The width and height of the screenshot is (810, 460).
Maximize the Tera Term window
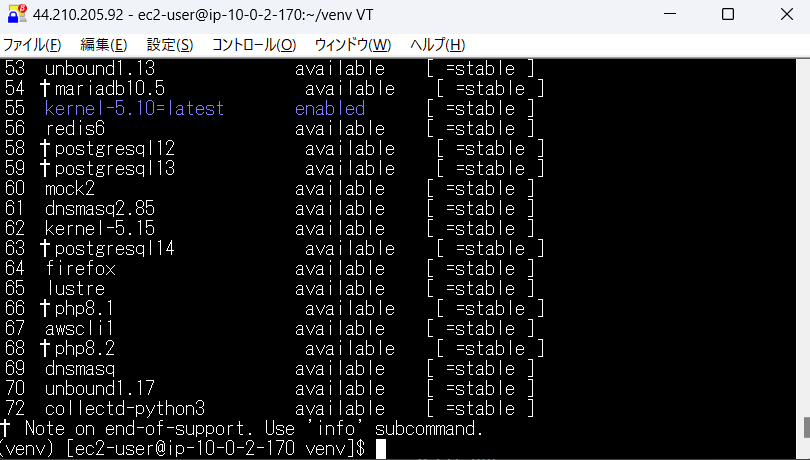tap(728, 14)
